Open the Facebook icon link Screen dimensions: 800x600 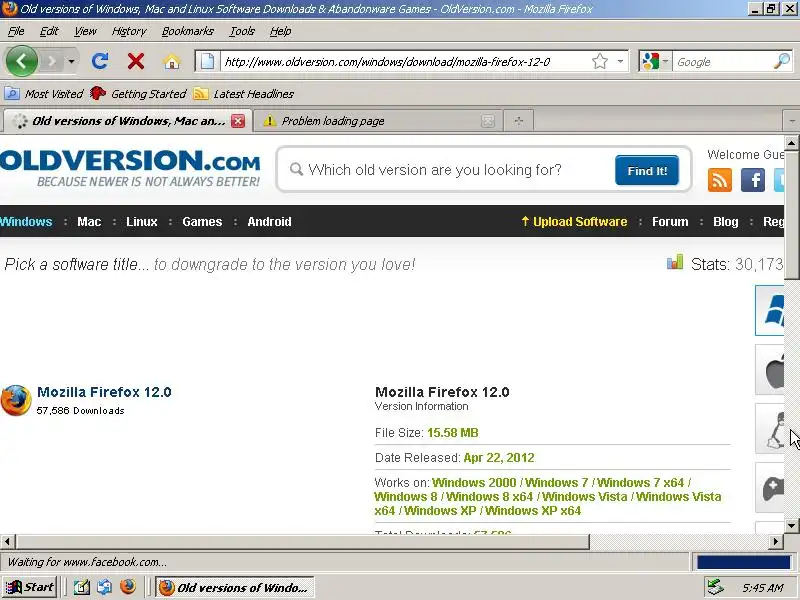[x=753, y=180]
